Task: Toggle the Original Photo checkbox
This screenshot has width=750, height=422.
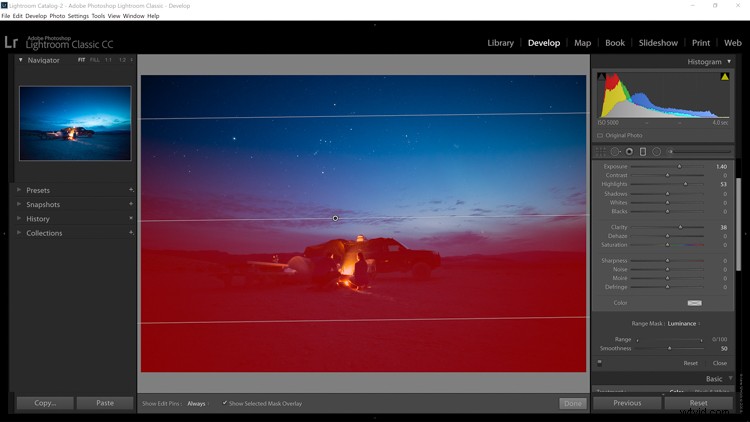Action: tap(600, 135)
